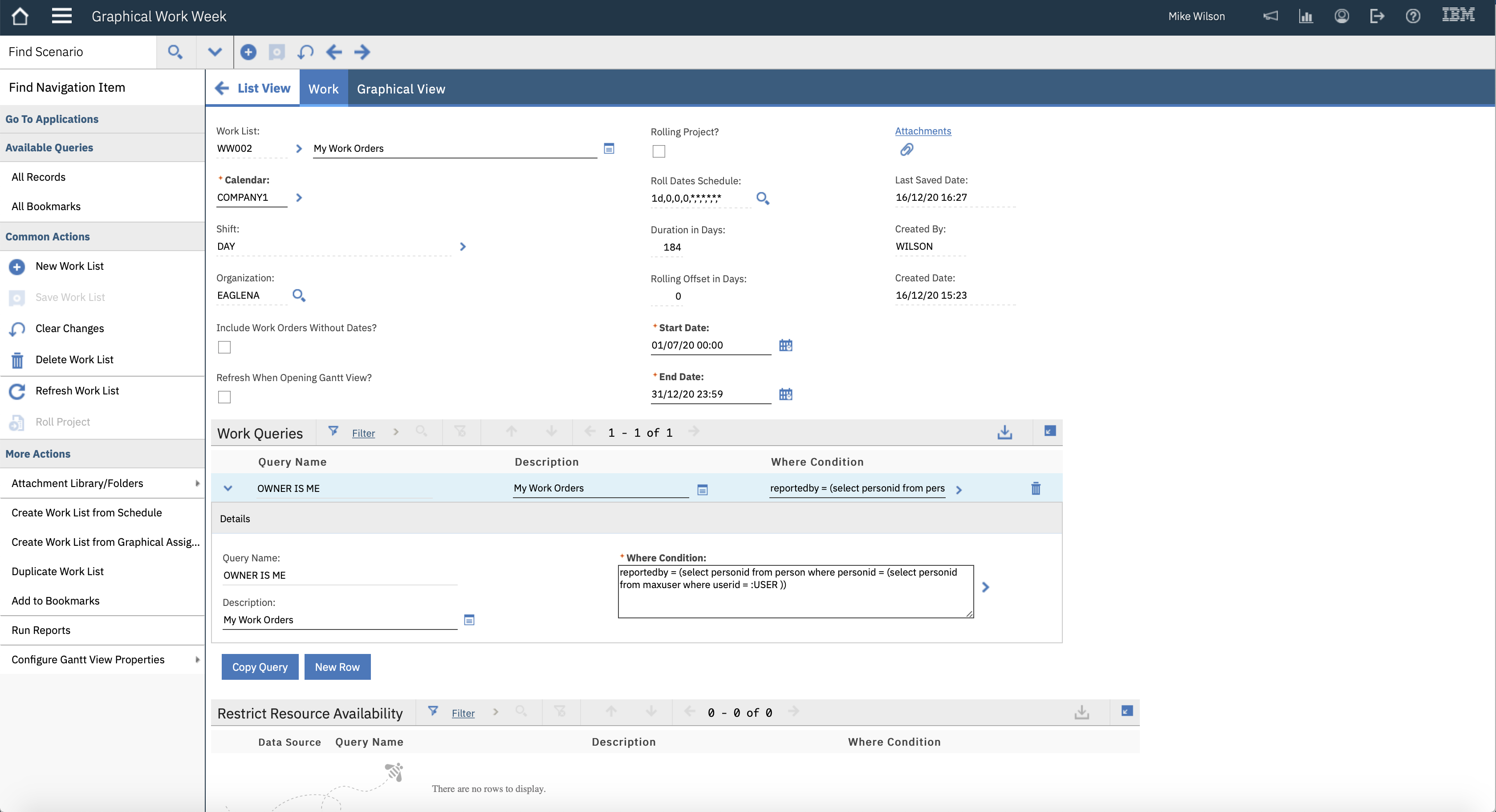Delete the OWNER IS ME query row
Screen dimensions: 1496x812
pyautogui.click(x=1036, y=488)
